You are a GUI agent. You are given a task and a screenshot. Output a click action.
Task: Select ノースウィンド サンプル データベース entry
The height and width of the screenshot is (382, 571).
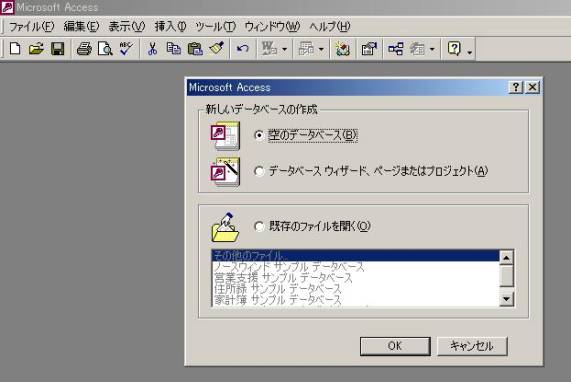[x=355, y=267]
